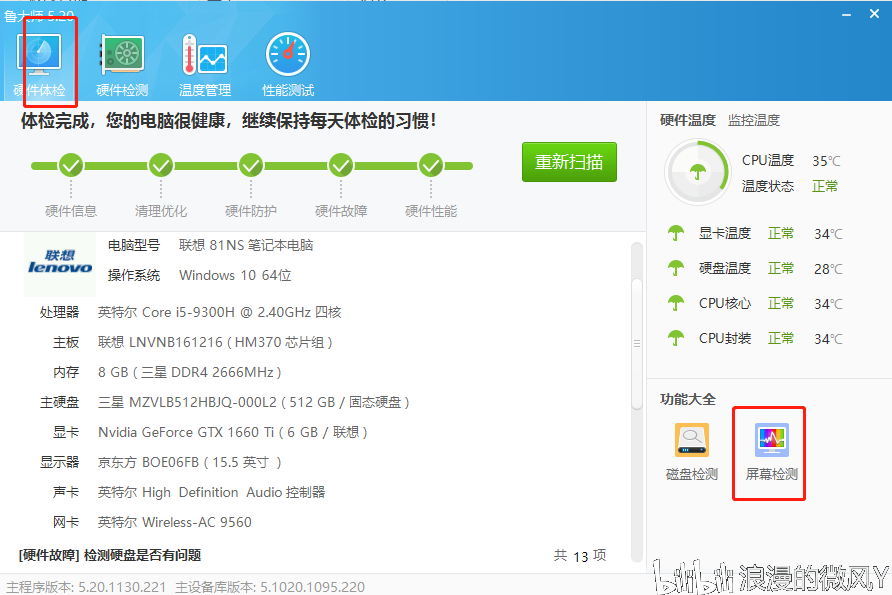This screenshot has width=892, height=595.
Task: Click the hardware list vertical scrollbar
Action: pos(637,342)
